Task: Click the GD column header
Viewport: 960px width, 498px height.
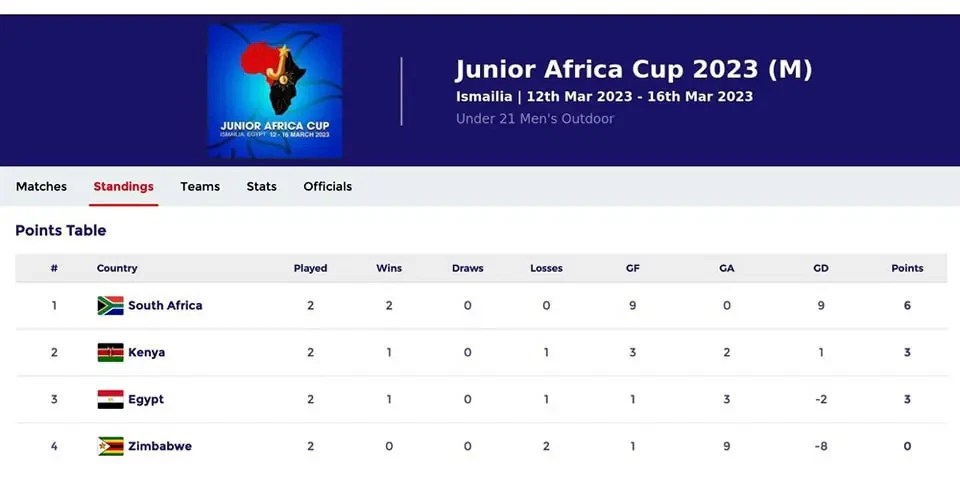Action: point(821,269)
